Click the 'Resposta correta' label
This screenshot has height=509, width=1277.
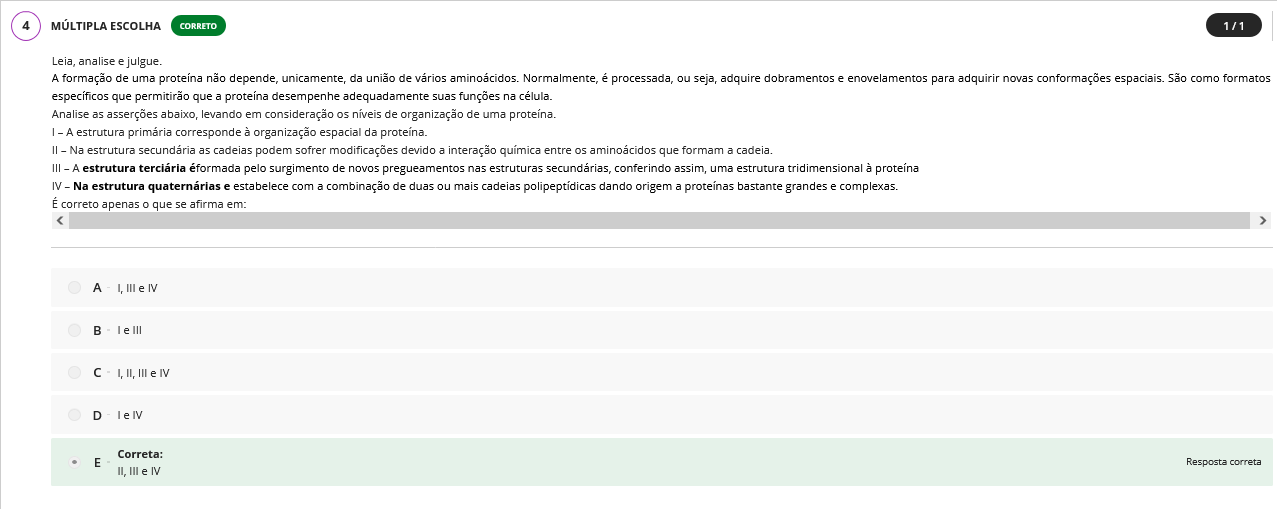[x=1223, y=462]
